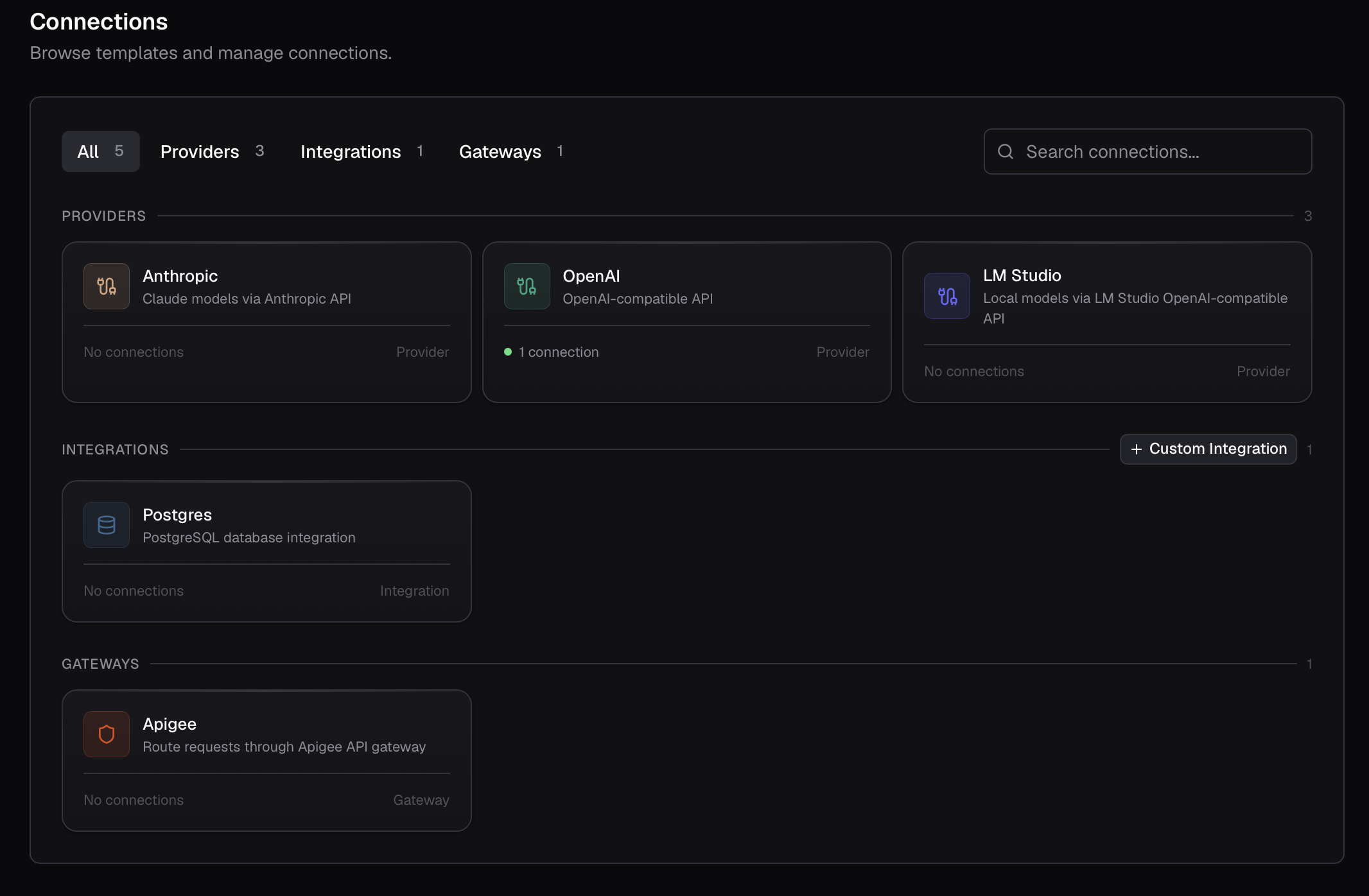Click 'Claude models via Anthropic API' text

247,298
